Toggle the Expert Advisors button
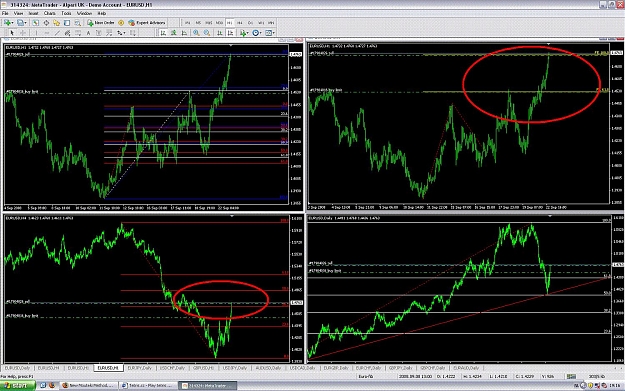This screenshot has width=625, height=391. [147, 23]
